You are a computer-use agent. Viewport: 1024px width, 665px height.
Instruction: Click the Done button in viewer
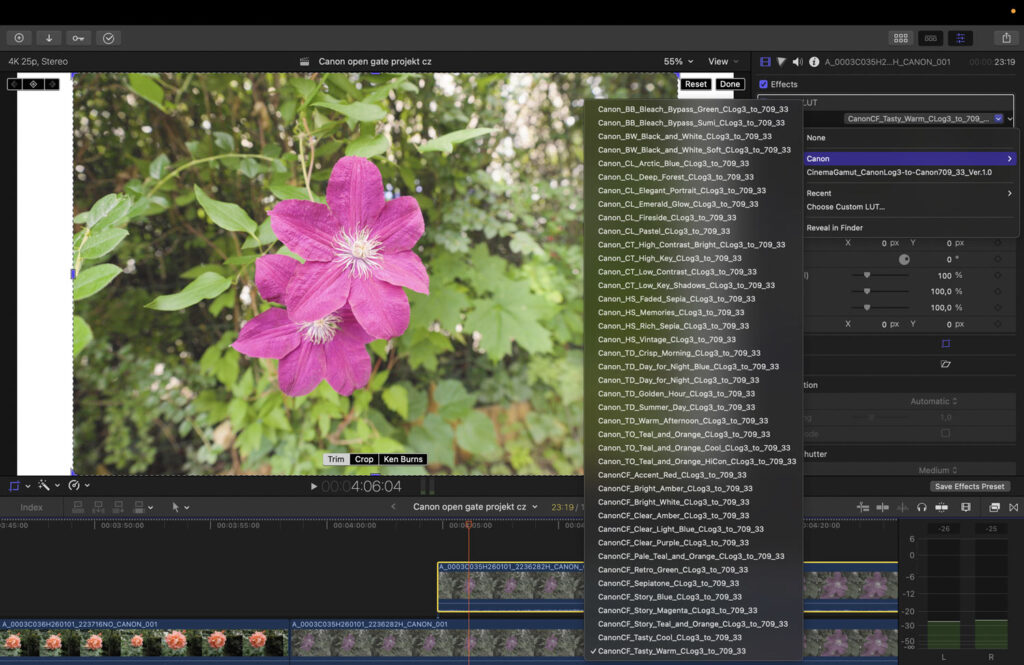point(729,84)
